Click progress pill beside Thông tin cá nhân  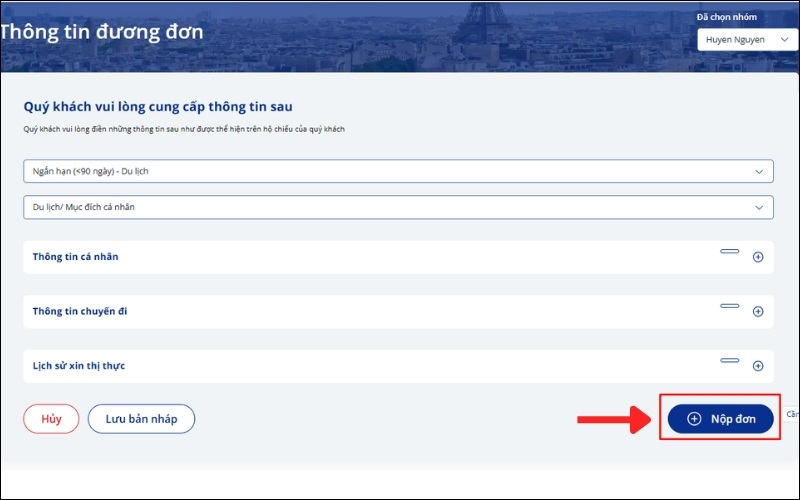coord(730,251)
